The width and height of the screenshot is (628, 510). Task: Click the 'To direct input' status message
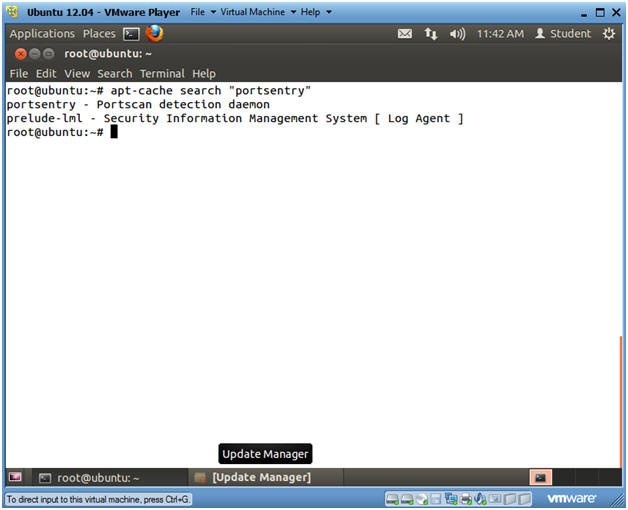point(98,500)
